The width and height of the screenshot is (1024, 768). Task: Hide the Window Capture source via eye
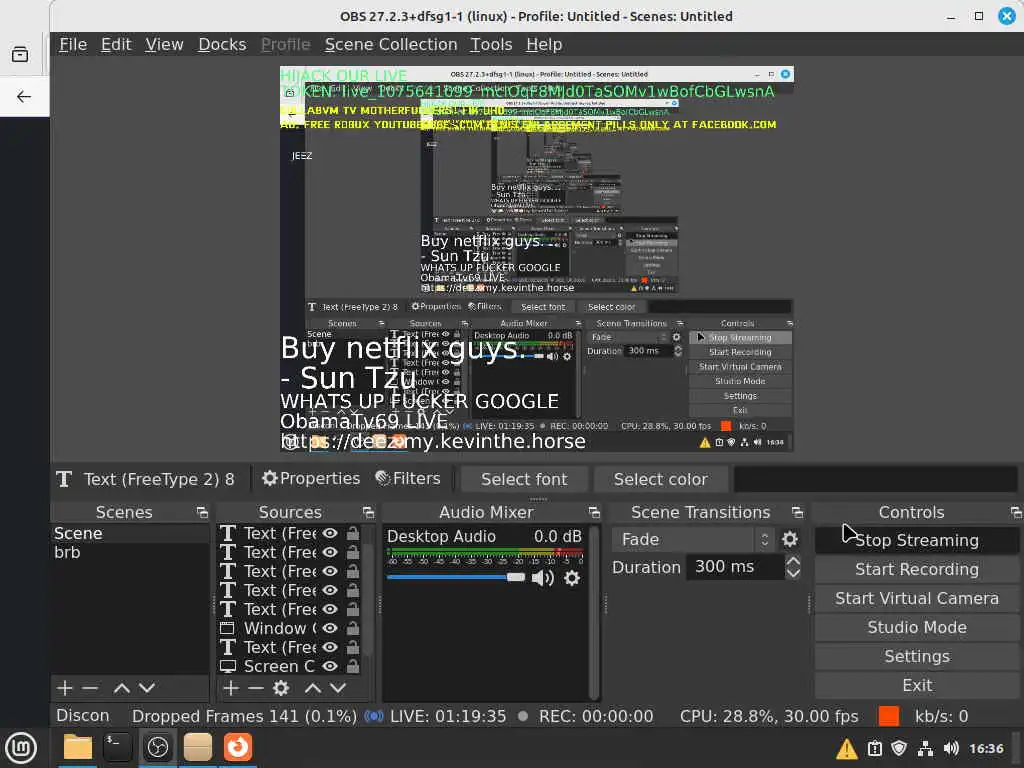click(x=330, y=628)
